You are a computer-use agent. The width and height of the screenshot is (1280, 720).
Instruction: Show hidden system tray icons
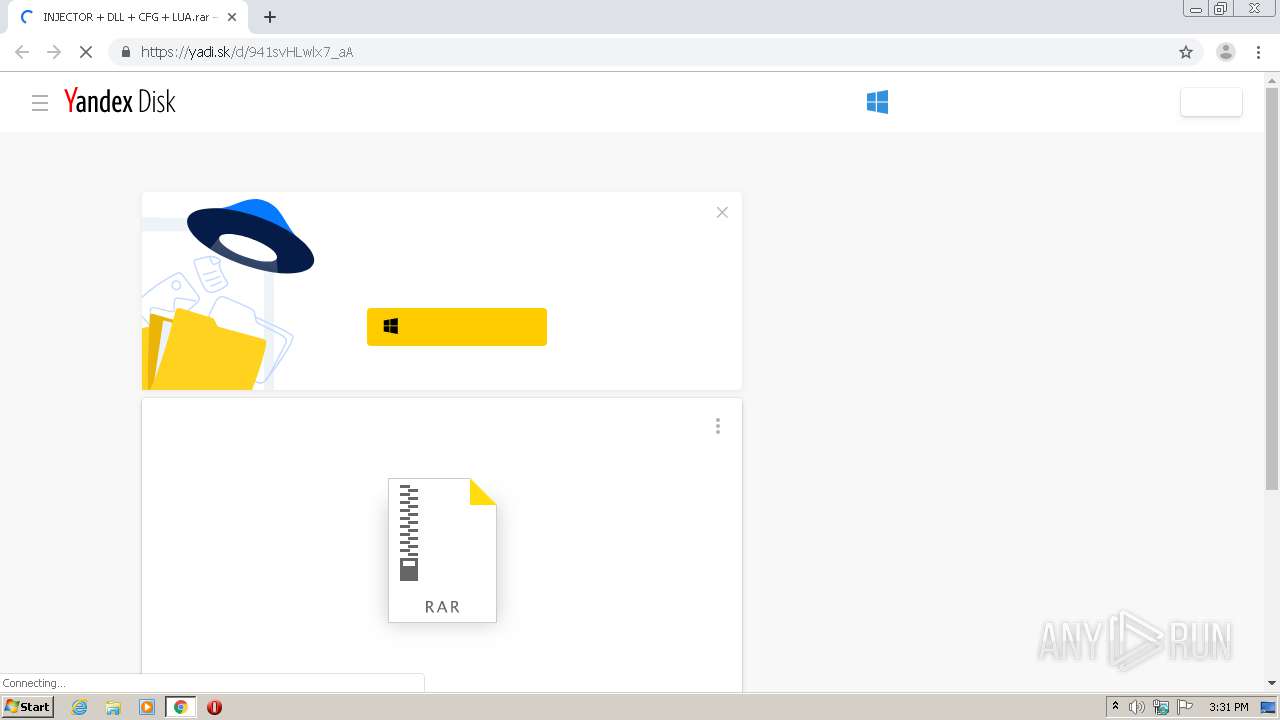1115,707
